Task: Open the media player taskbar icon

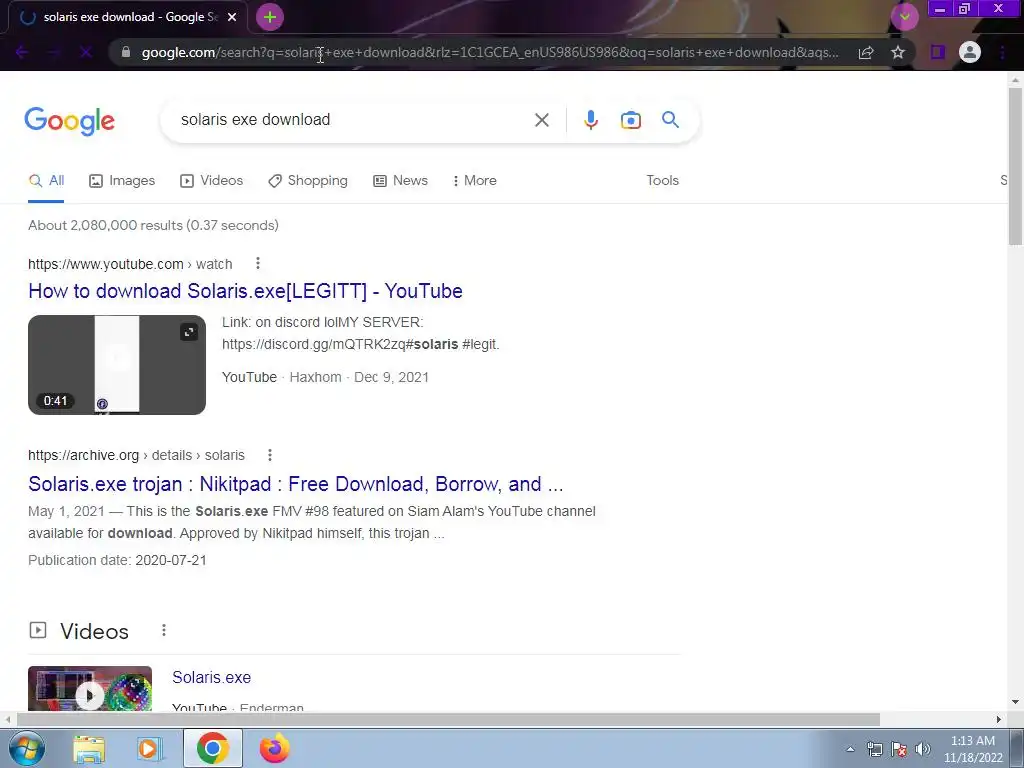Action: 150,749
